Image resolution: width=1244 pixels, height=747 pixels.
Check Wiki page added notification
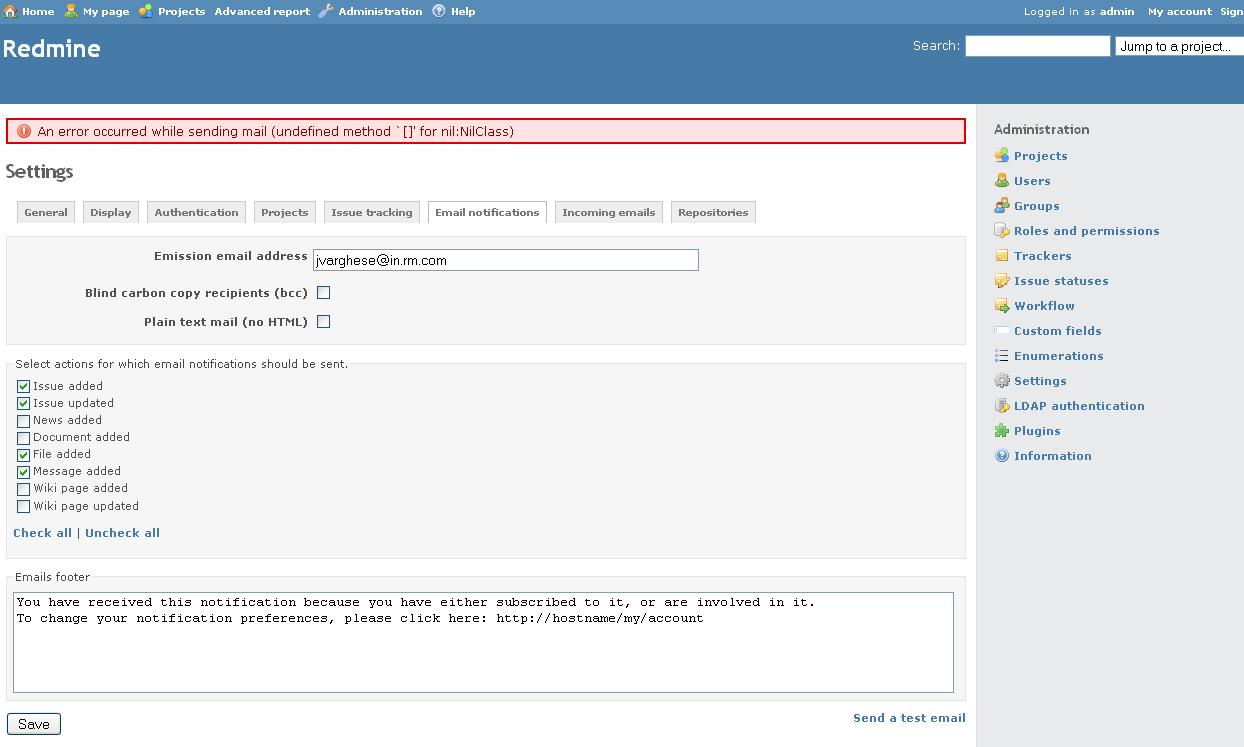pyautogui.click(x=23, y=489)
